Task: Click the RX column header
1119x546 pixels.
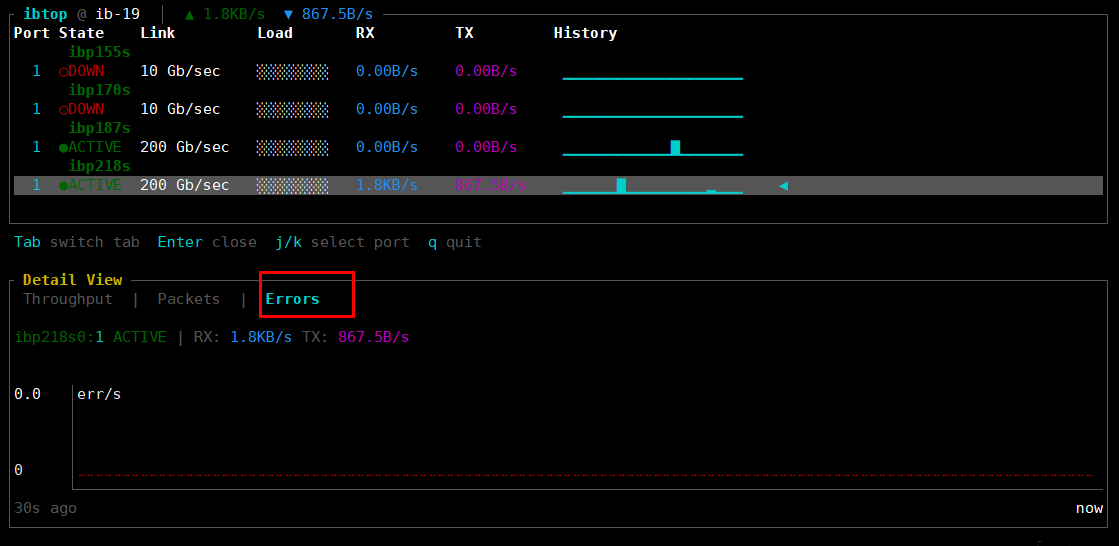Action: pyautogui.click(x=365, y=33)
